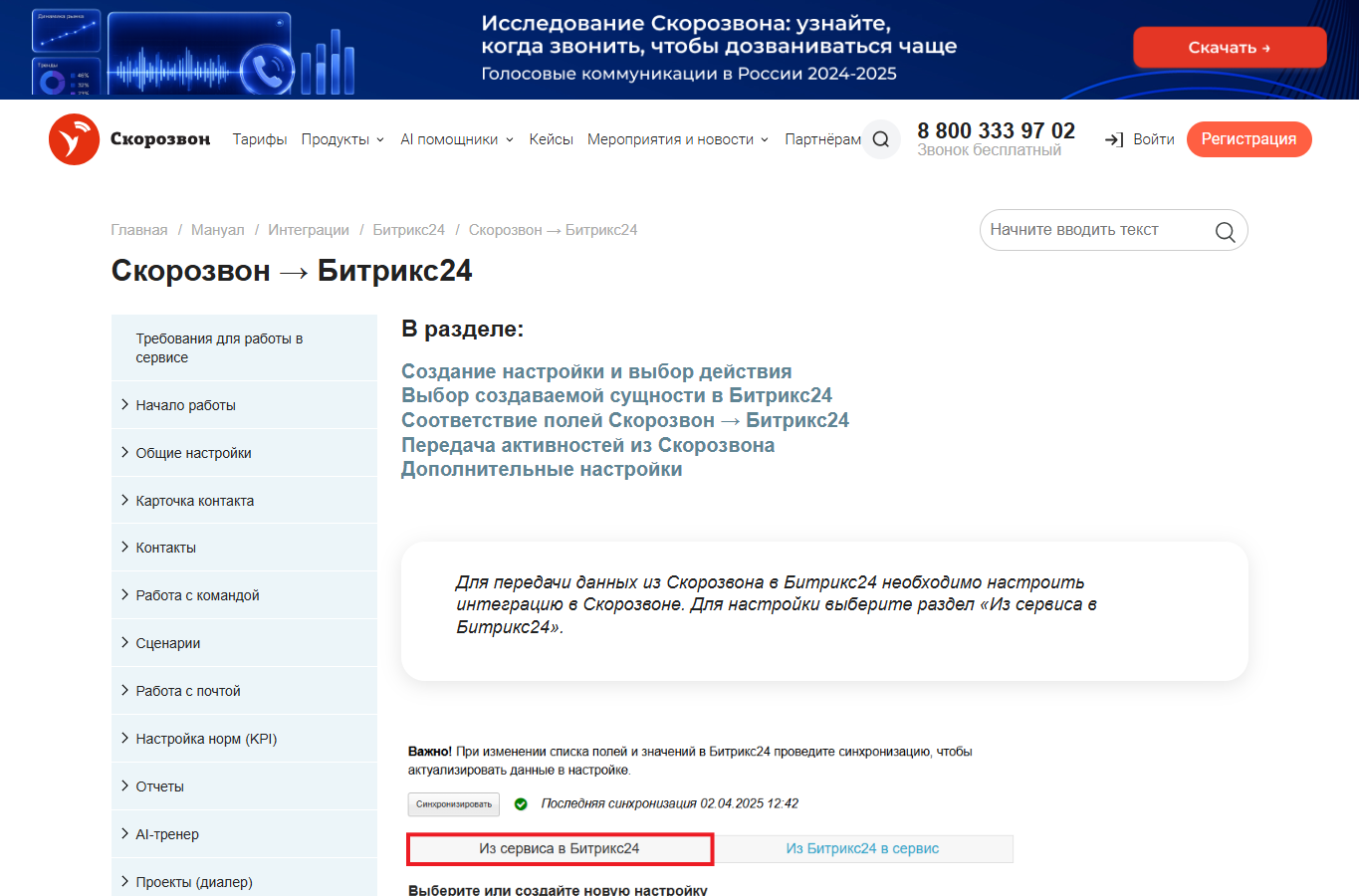Open the Тарифы menu item

(x=260, y=139)
